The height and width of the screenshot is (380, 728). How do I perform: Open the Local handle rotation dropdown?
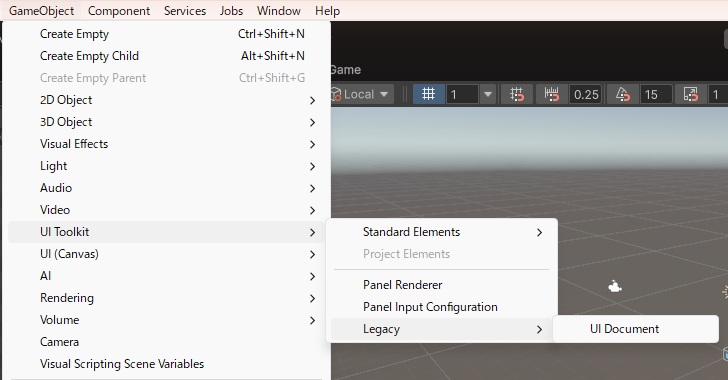362,94
